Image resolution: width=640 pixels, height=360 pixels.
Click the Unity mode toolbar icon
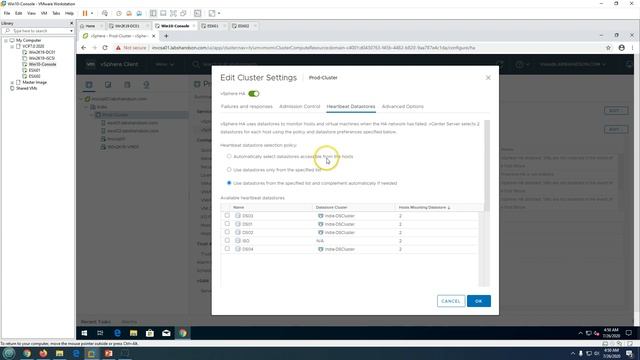pyautogui.click(x=183, y=13)
